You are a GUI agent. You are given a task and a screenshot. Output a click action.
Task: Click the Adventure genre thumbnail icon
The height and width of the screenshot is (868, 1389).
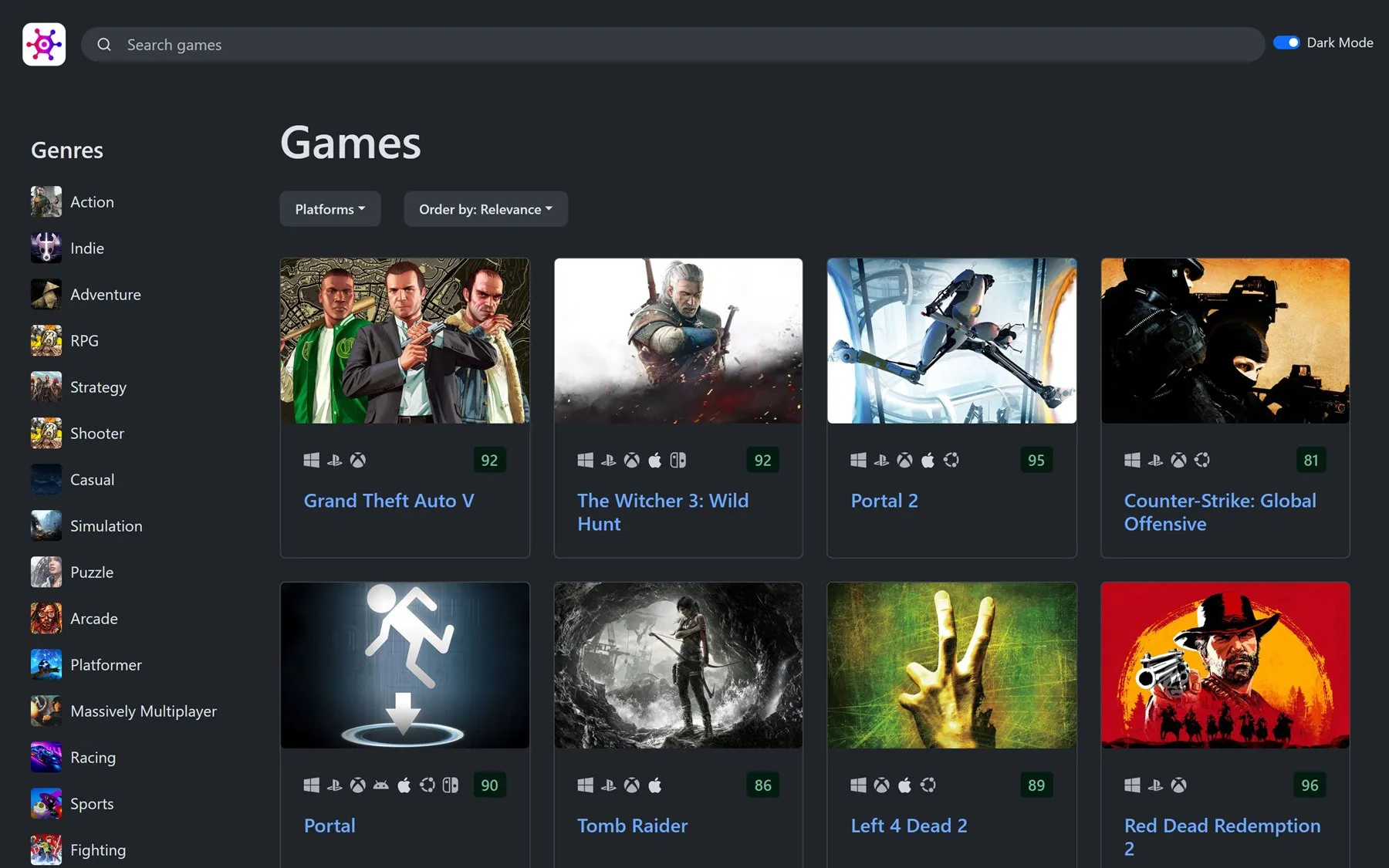point(46,294)
